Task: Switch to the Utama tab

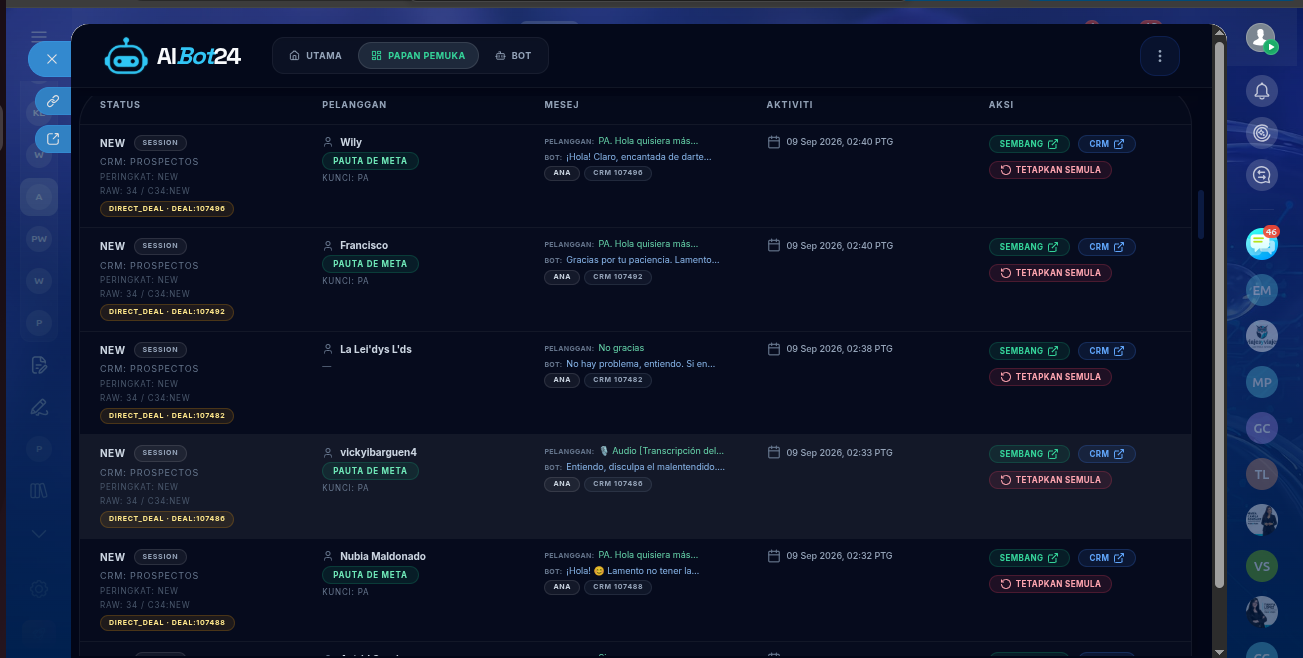Action: click(315, 56)
